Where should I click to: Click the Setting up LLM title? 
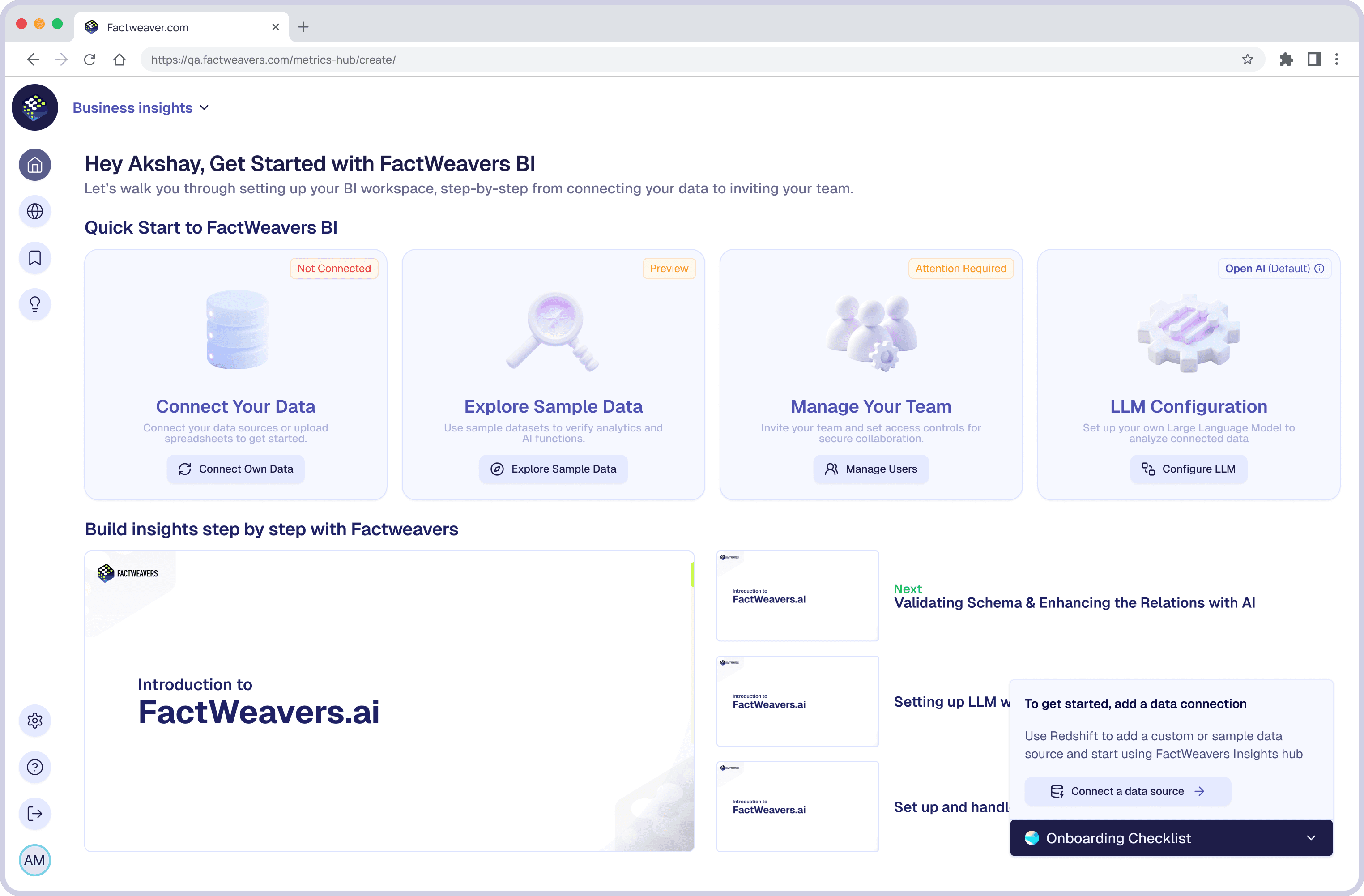pyautogui.click(x=951, y=702)
